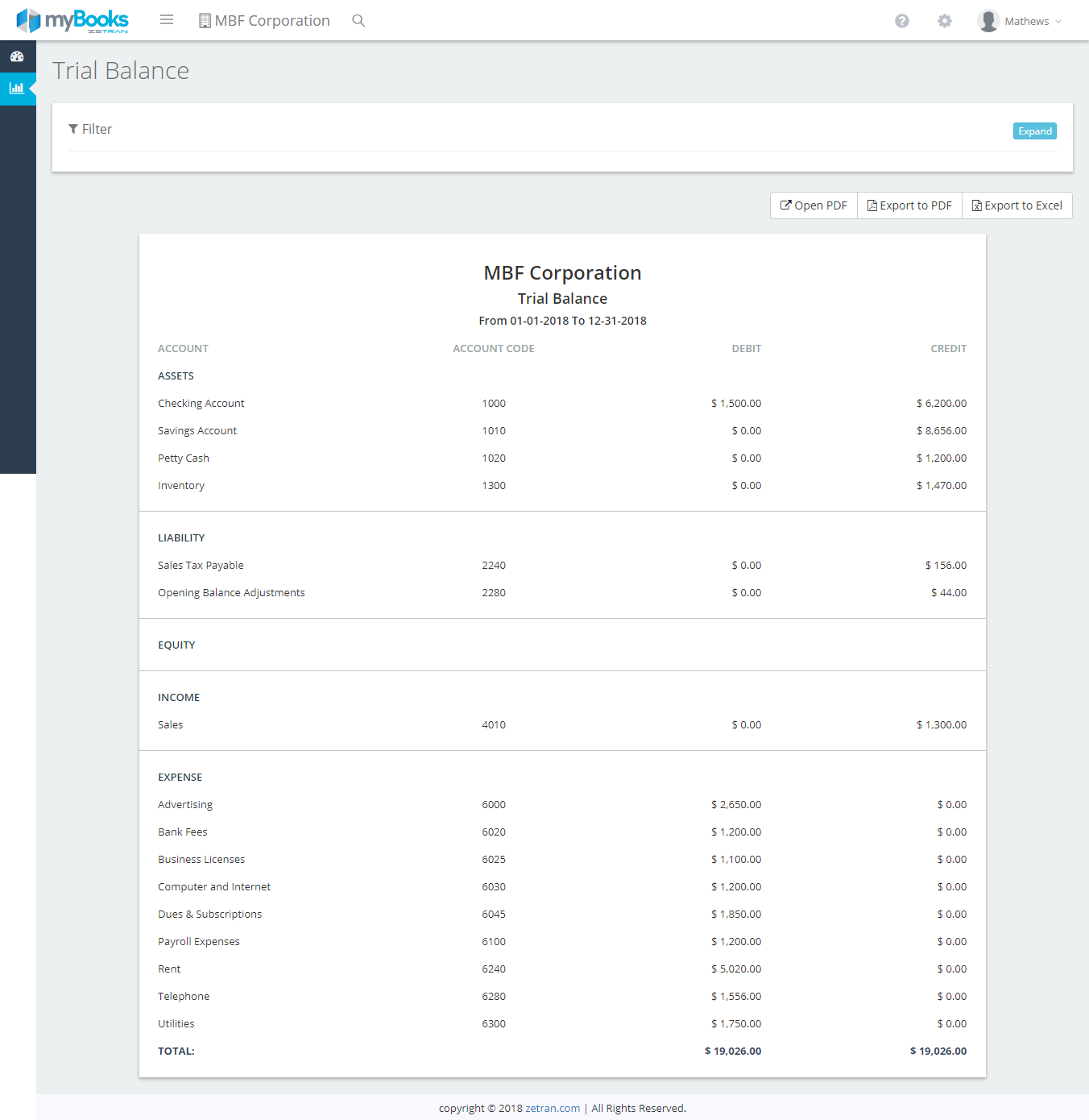Image resolution: width=1089 pixels, height=1120 pixels.
Task: Click Opening Balance Adjustments row name
Action: 231,593
